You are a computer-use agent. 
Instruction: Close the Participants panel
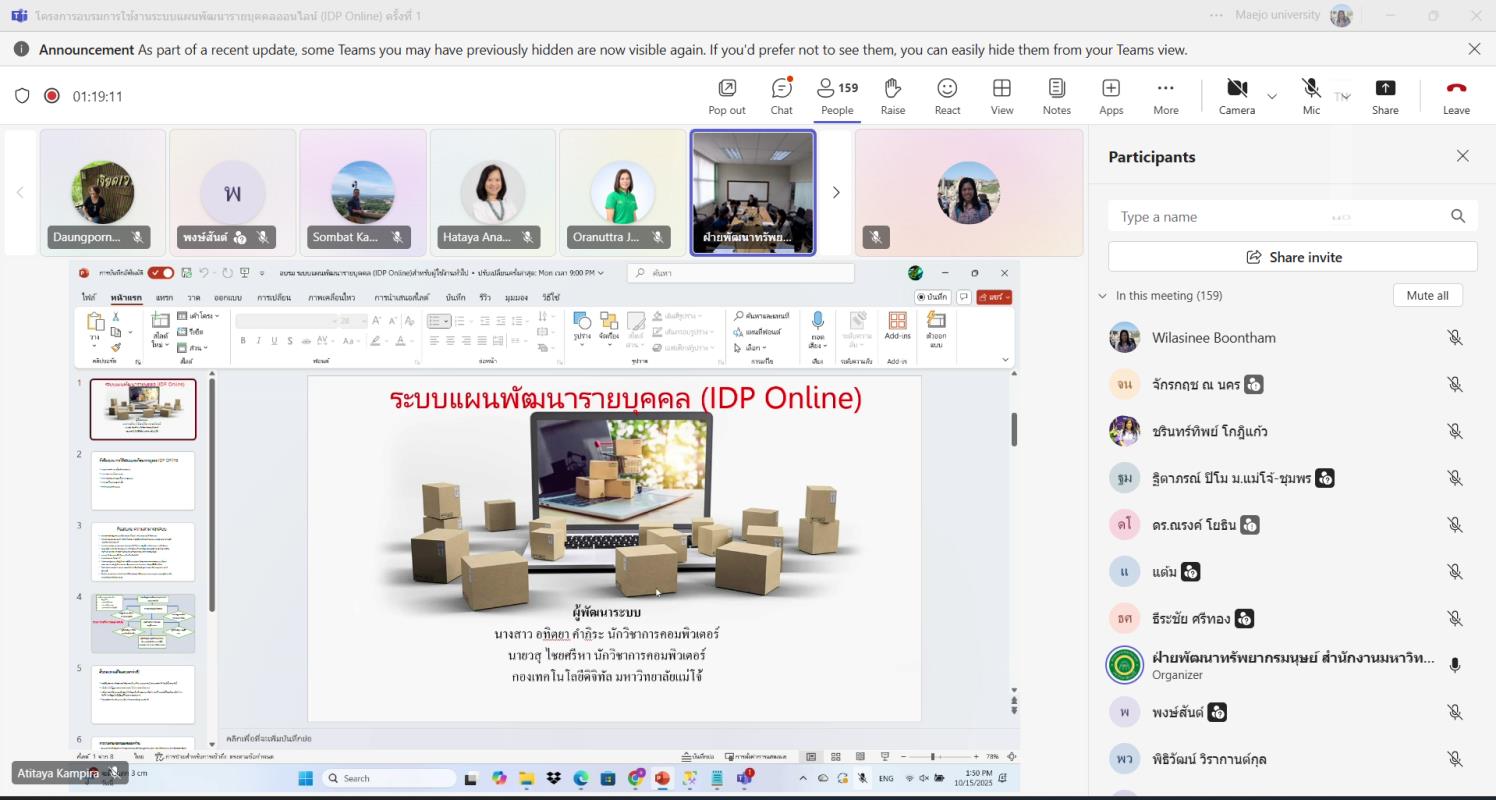click(x=1462, y=156)
